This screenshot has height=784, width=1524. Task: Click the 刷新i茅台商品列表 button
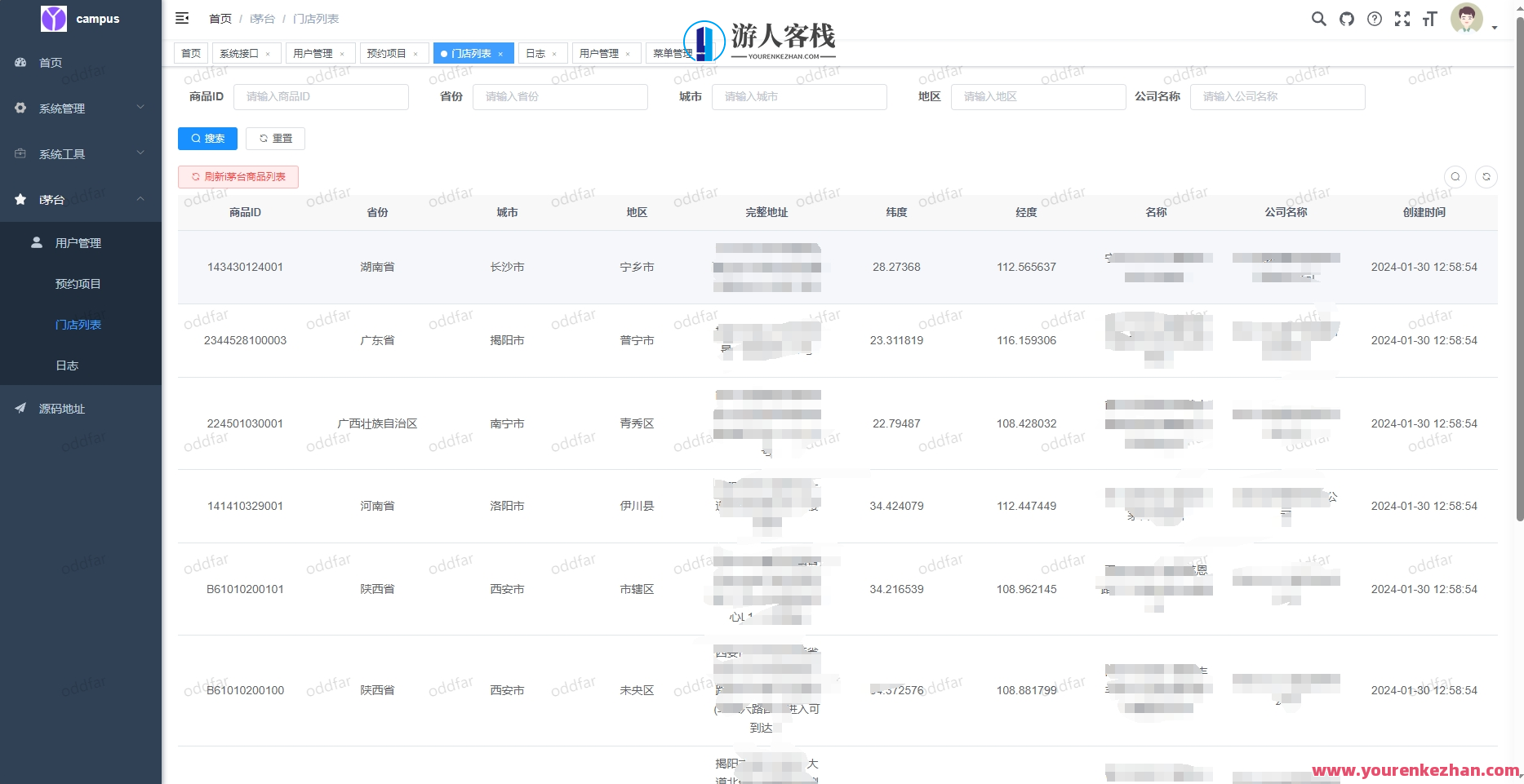pos(238,176)
